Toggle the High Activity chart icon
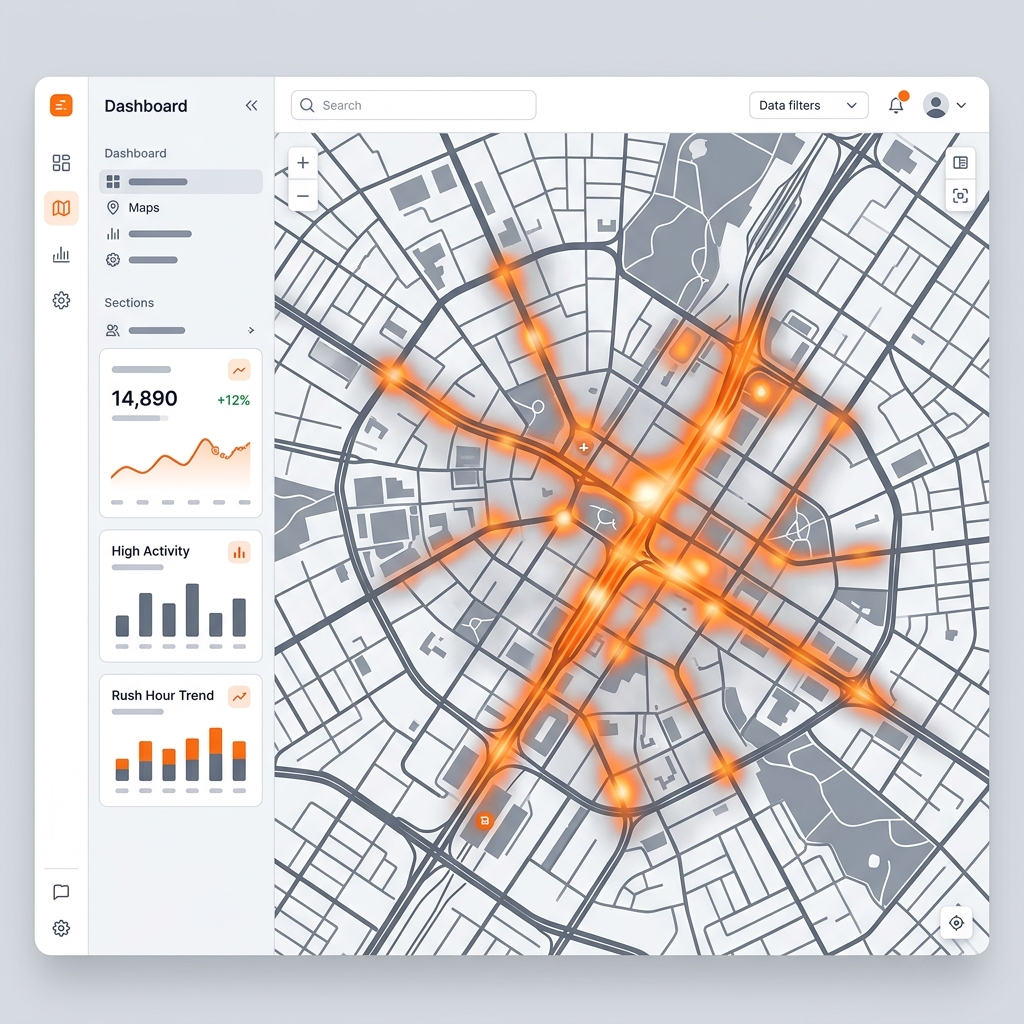 pyautogui.click(x=239, y=551)
